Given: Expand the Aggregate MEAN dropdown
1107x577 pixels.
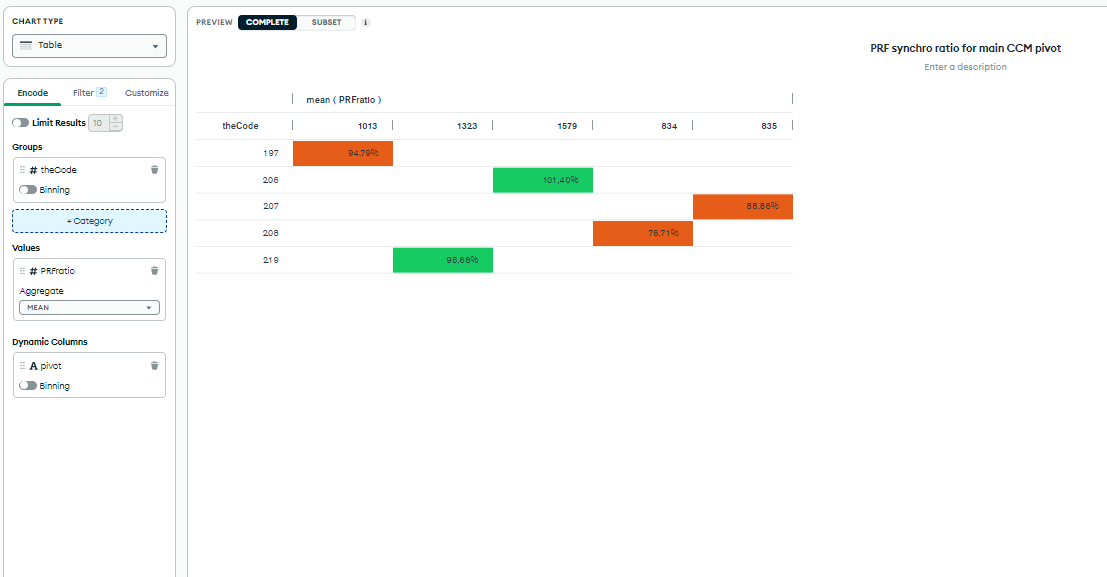Looking at the screenshot, I should pos(89,308).
